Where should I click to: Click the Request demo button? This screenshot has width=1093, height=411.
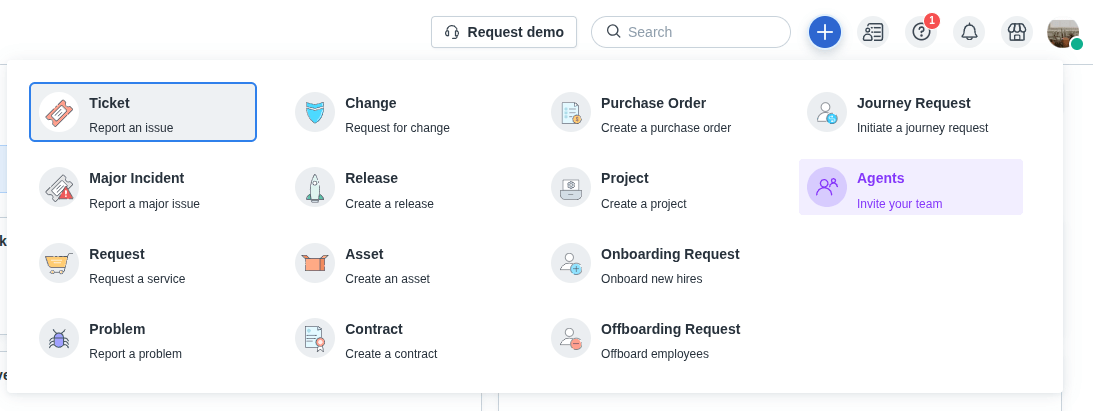pyautogui.click(x=504, y=32)
